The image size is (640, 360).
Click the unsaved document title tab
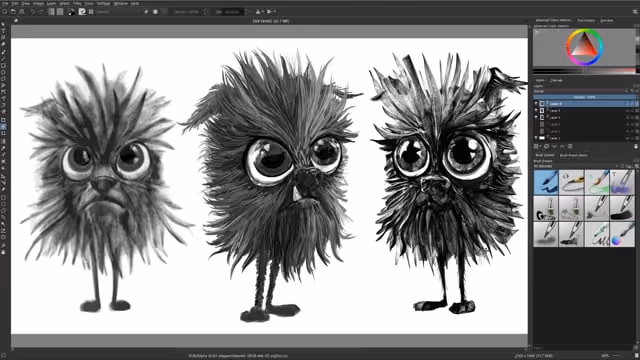271,21
